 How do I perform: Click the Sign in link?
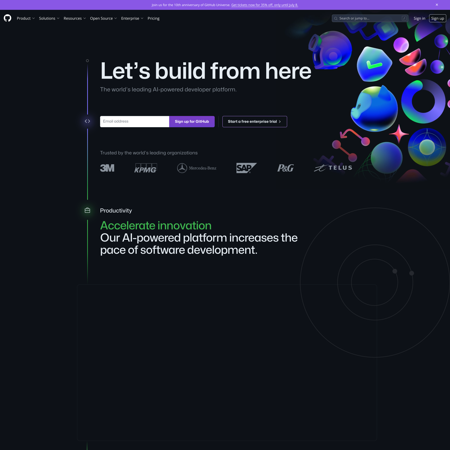point(419,18)
